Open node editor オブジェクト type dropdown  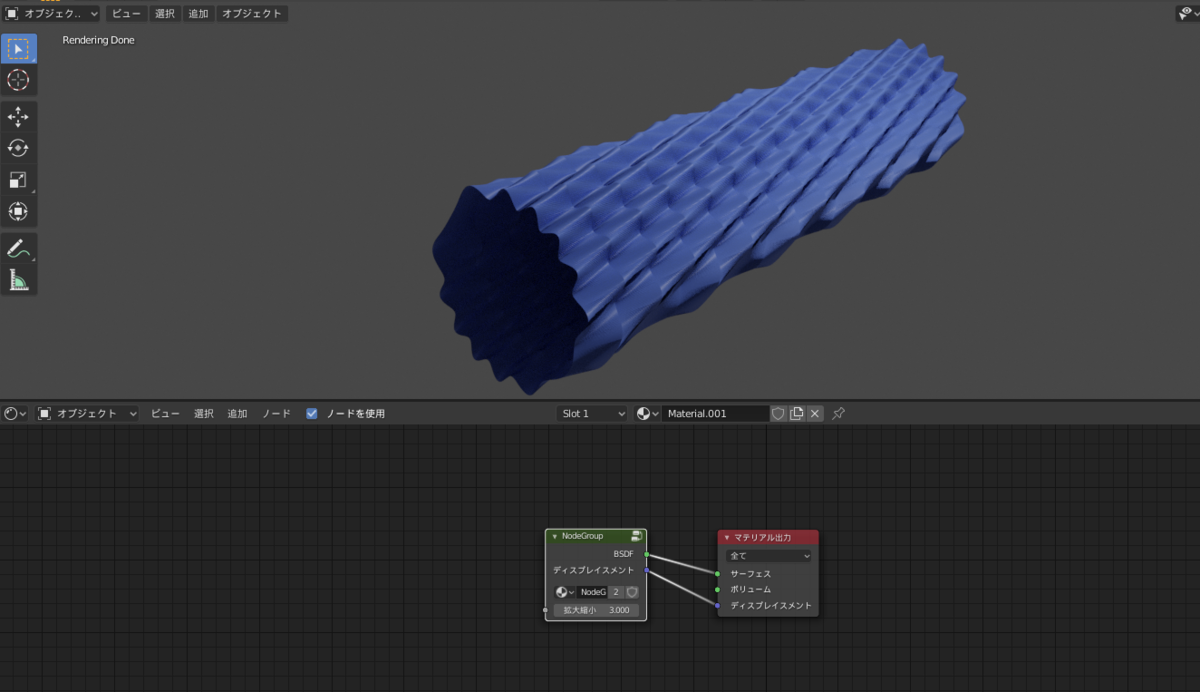[87, 413]
